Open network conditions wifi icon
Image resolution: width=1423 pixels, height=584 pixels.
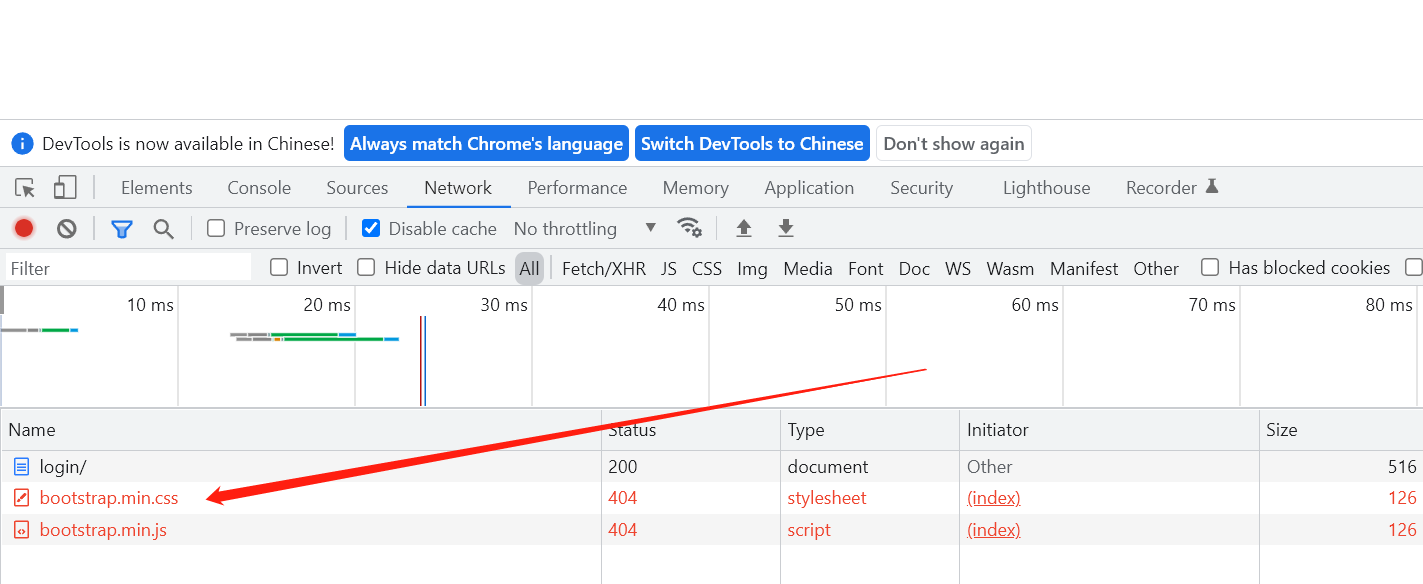point(689,228)
